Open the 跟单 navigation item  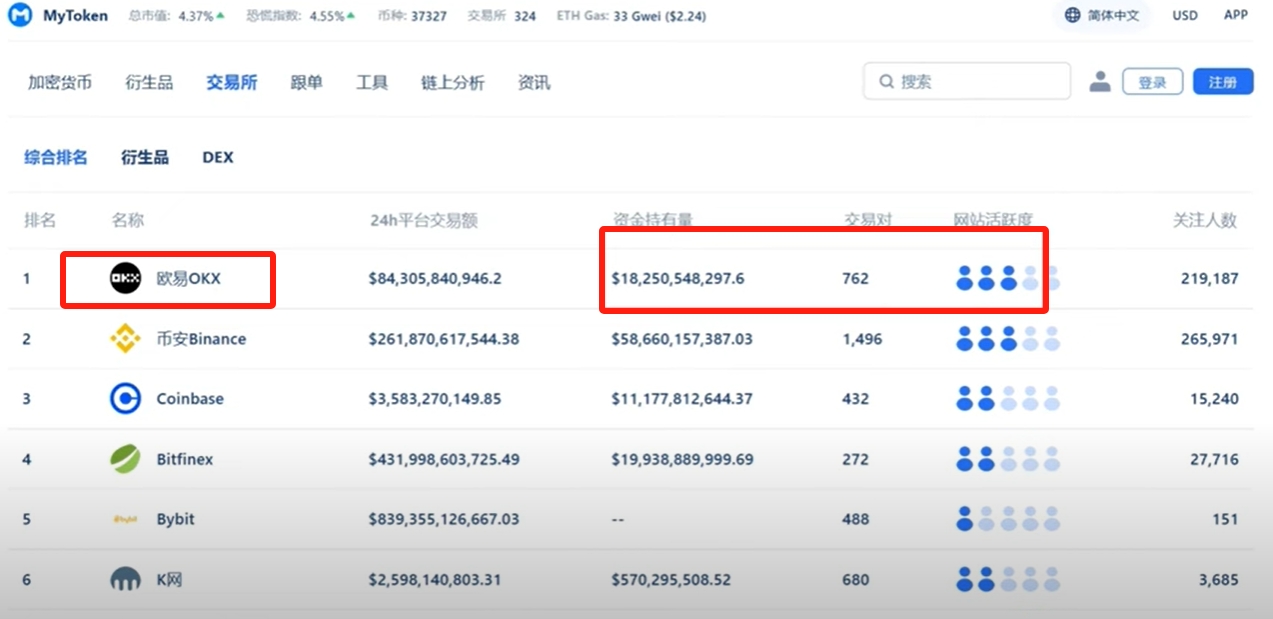306,82
